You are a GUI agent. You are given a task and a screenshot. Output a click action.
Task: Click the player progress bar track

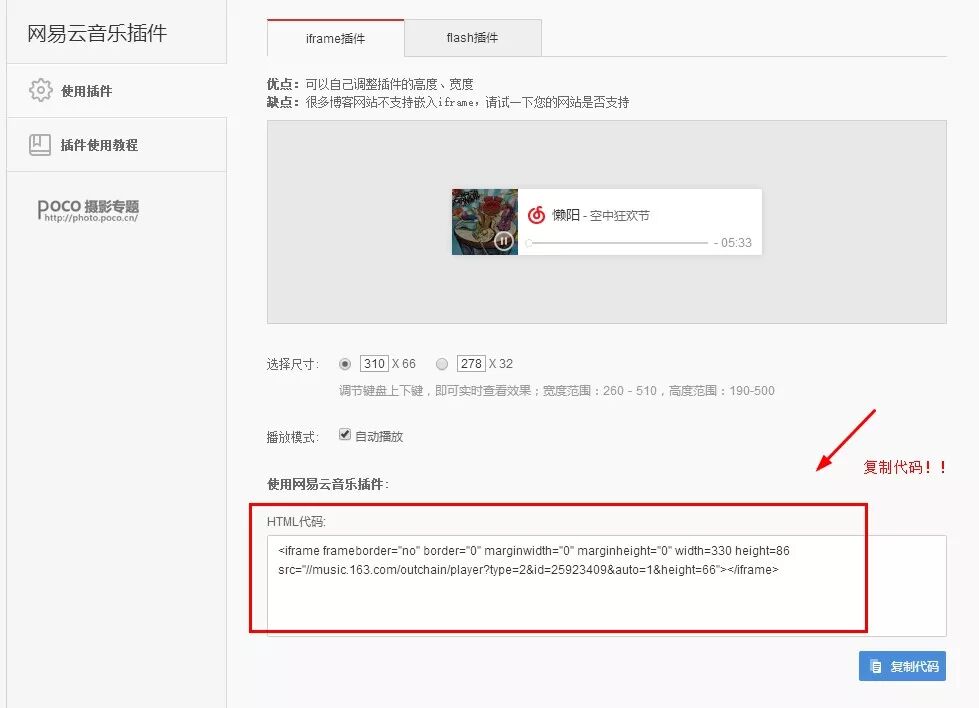[618, 242]
